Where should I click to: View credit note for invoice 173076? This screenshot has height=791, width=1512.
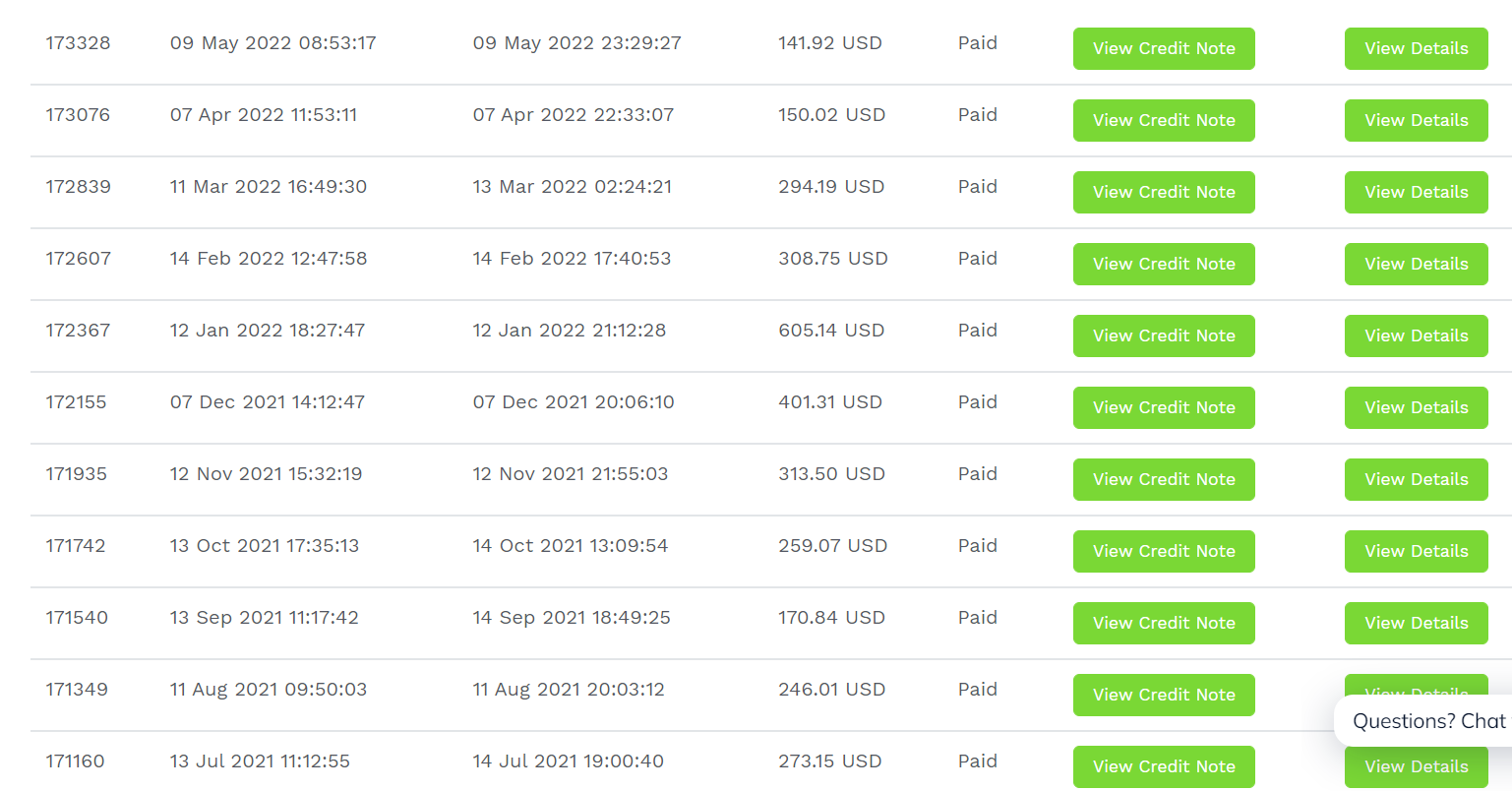point(1164,120)
